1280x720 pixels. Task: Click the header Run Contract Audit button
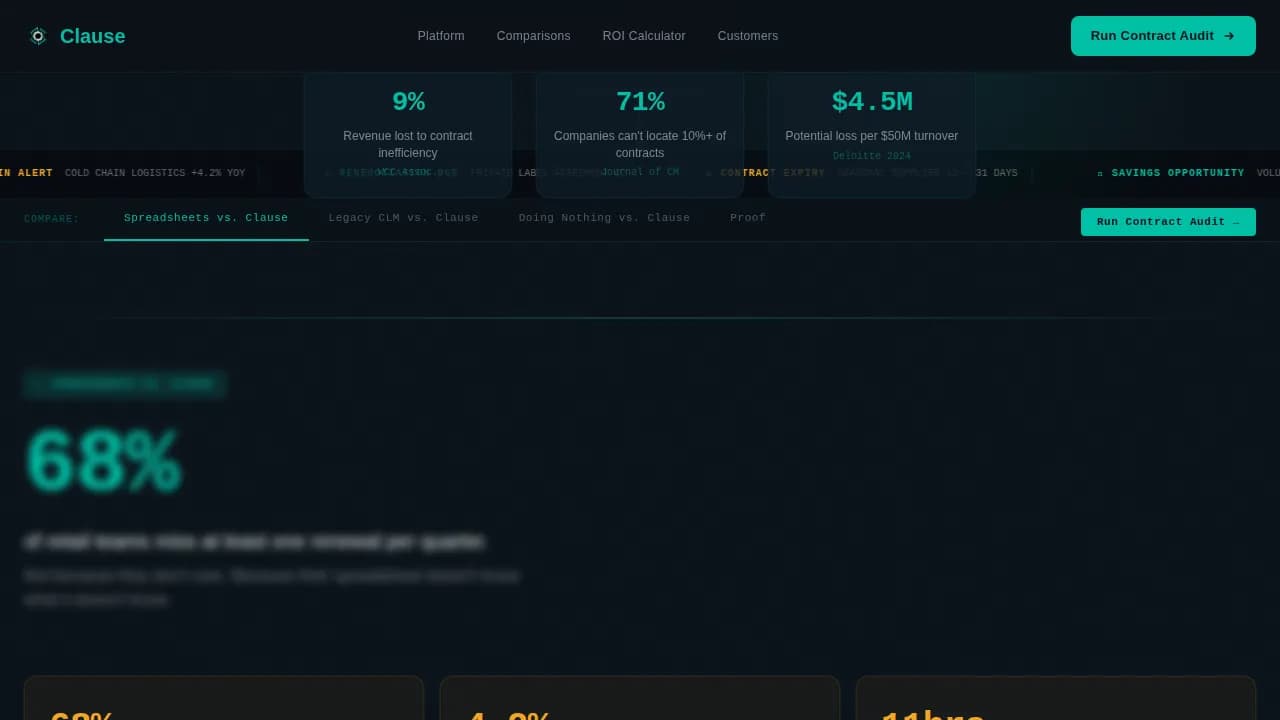(x=1163, y=36)
